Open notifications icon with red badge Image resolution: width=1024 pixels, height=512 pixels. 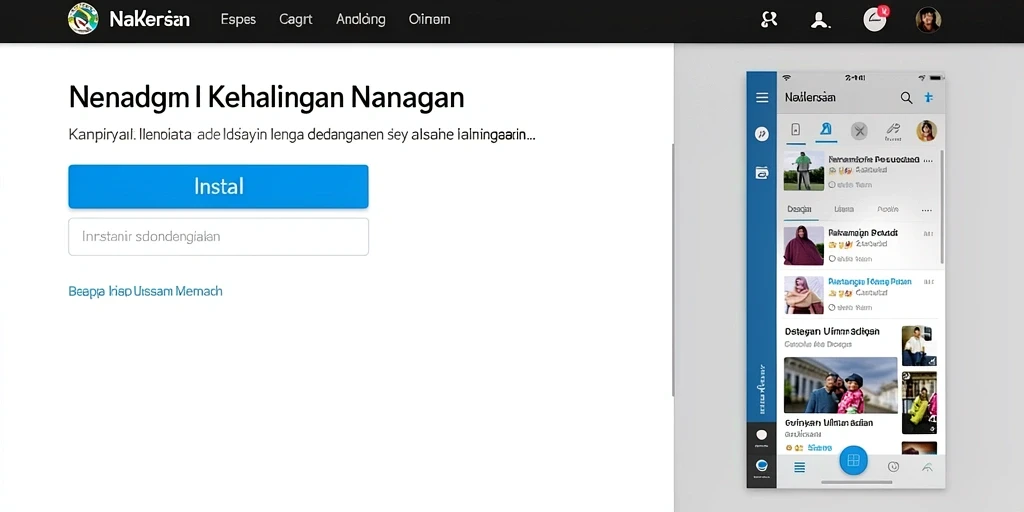click(x=875, y=19)
